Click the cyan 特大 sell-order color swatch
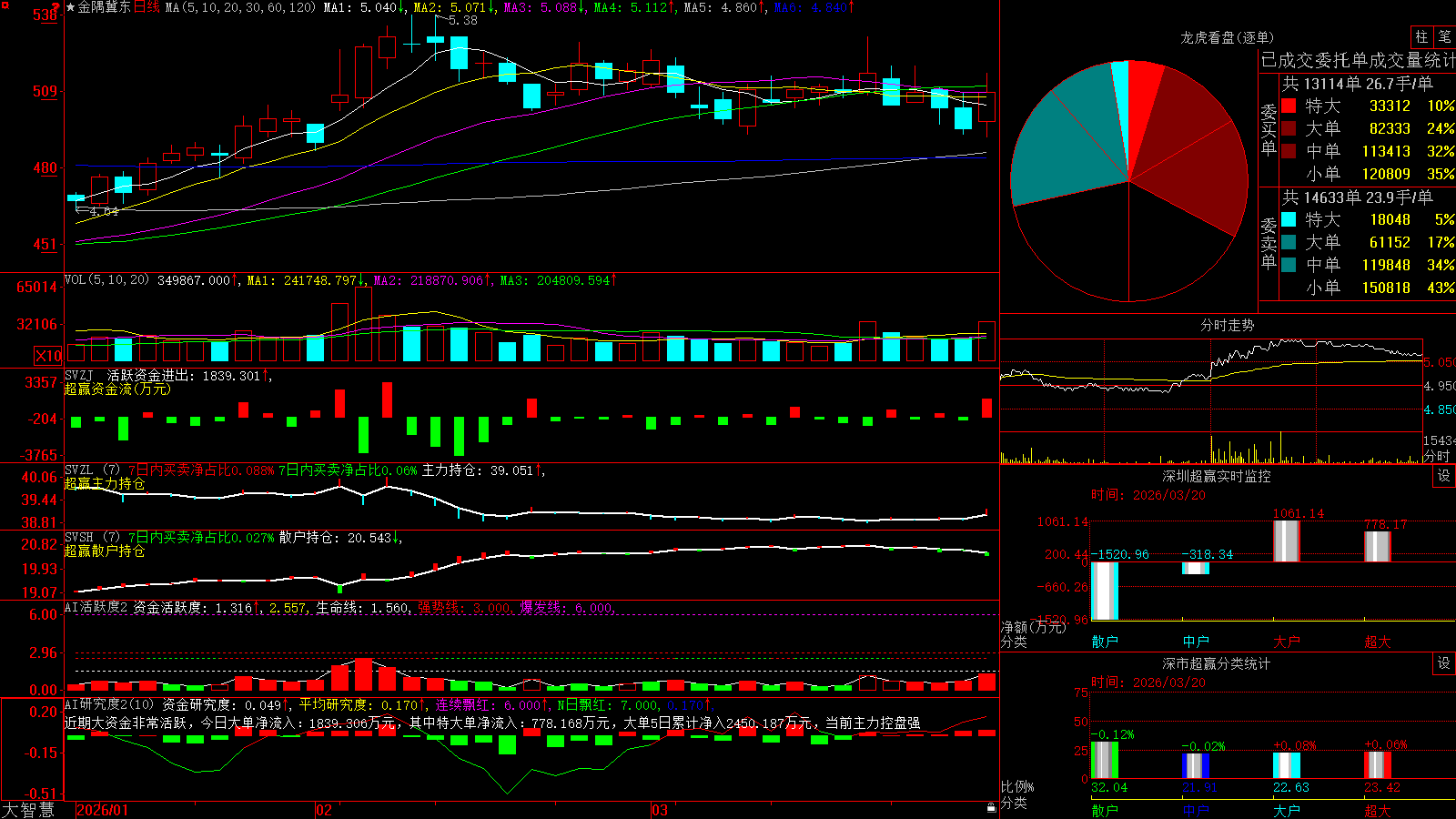Viewport: 1456px width, 819px height. [x=1289, y=219]
